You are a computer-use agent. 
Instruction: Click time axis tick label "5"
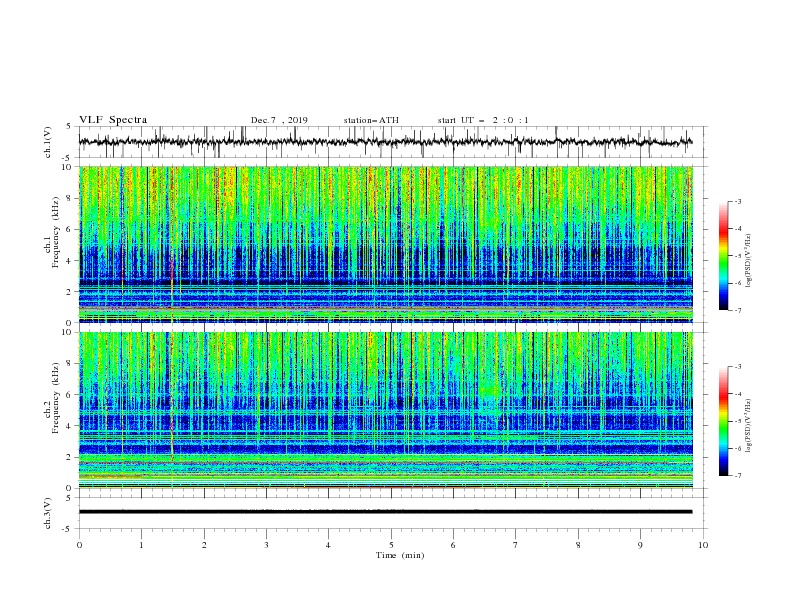[x=391, y=545]
